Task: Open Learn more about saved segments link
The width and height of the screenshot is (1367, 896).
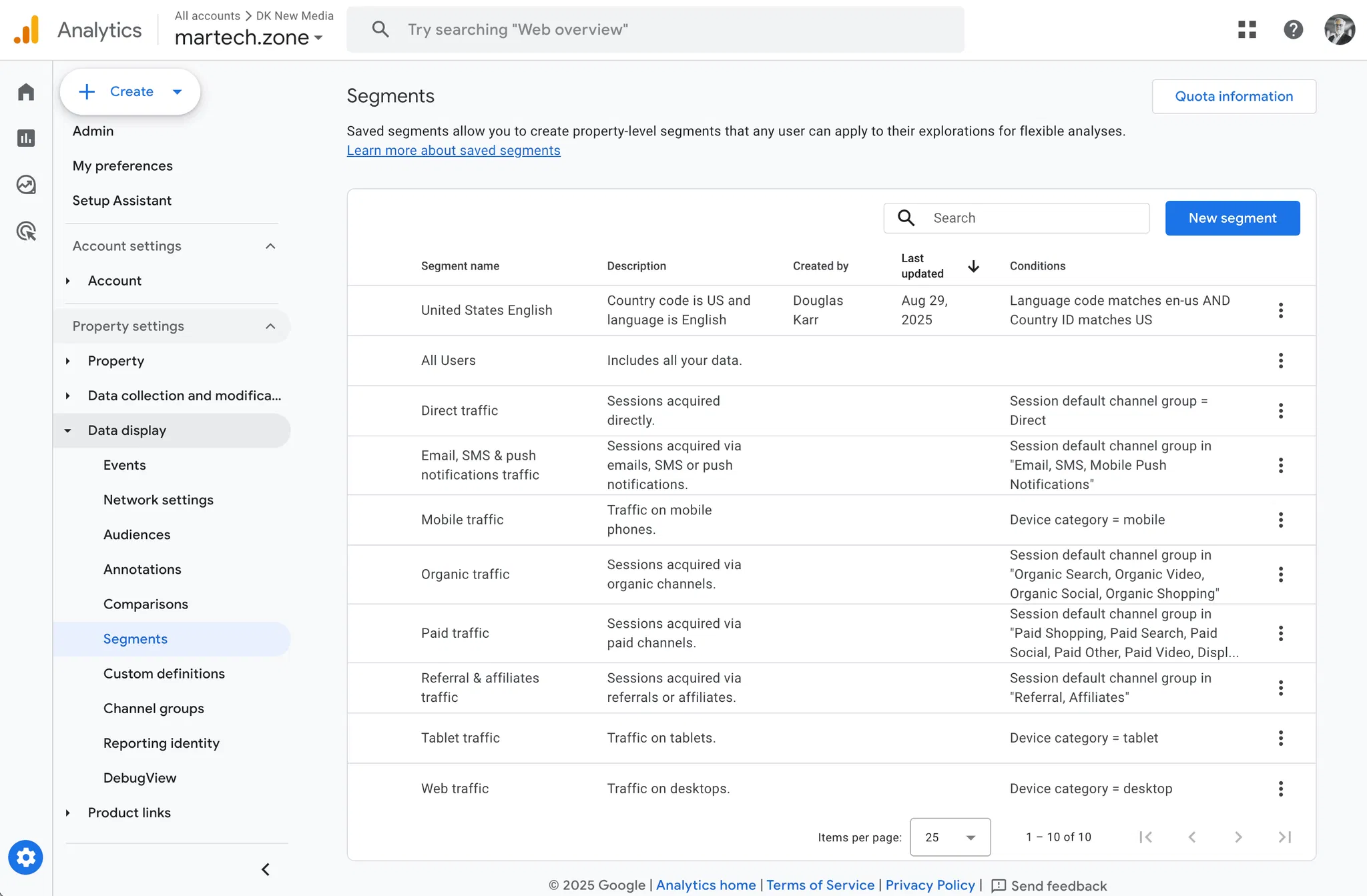Action: coord(453,151)
